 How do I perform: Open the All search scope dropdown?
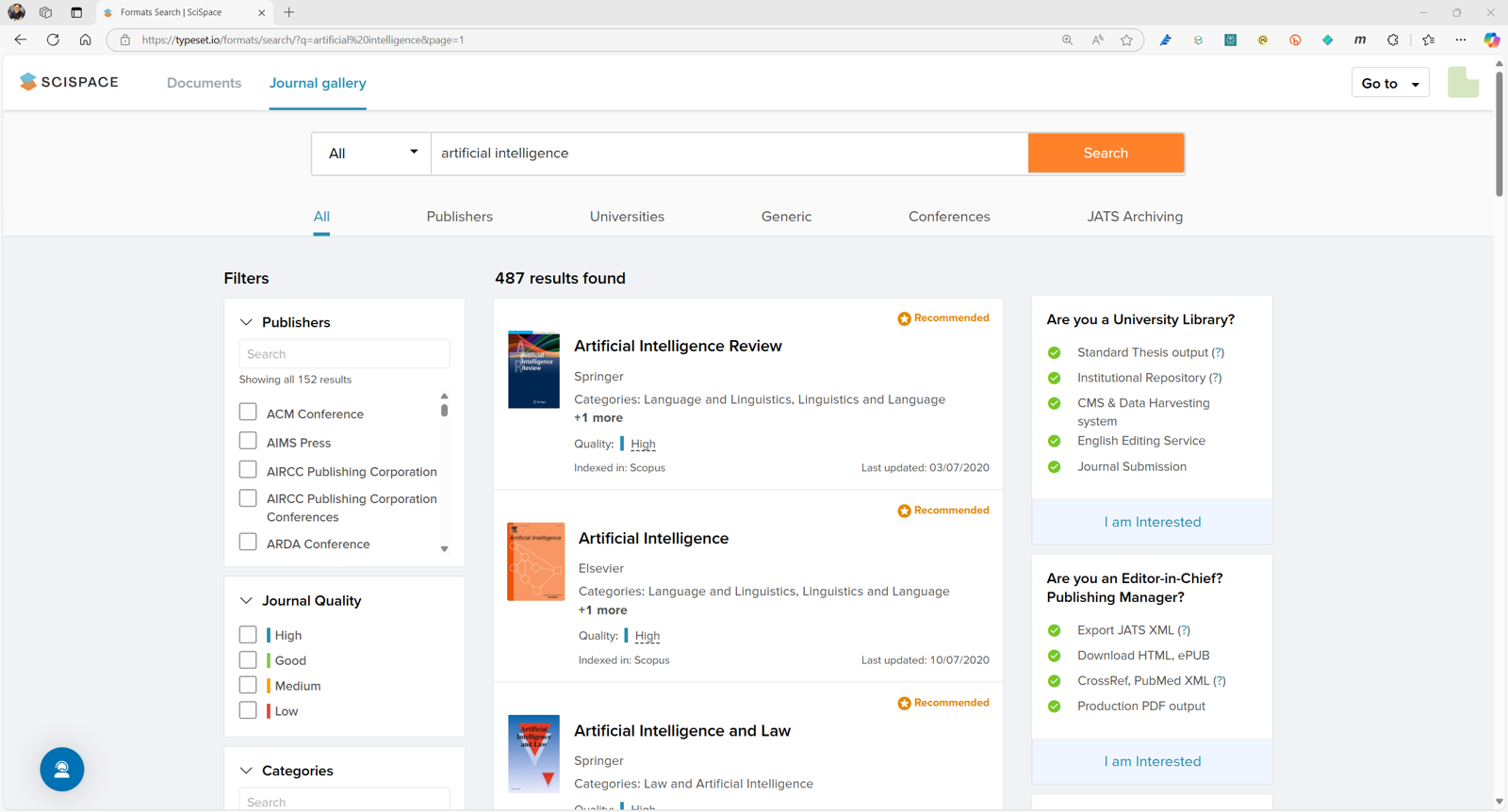[371, 153]
